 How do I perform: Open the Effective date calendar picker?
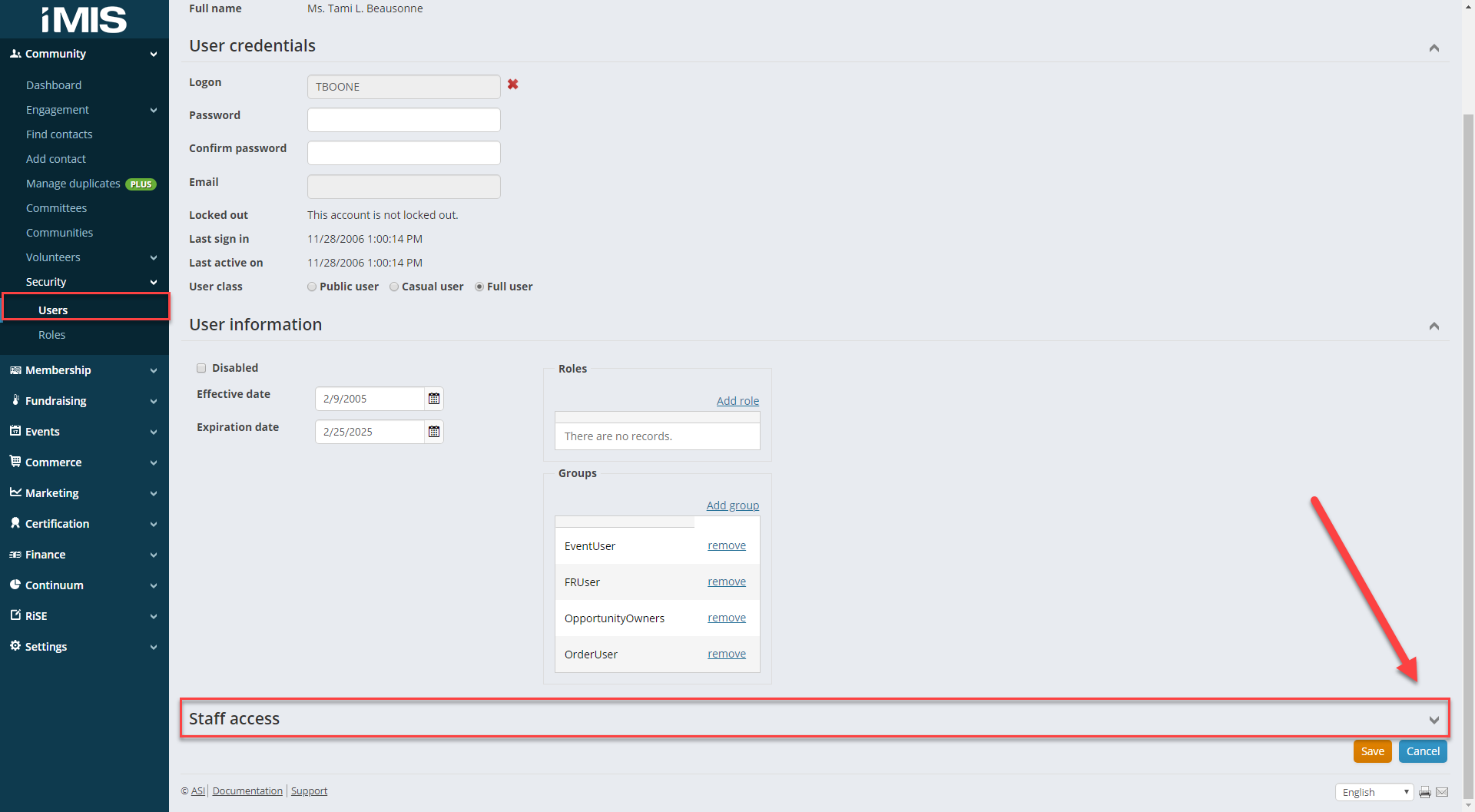[434, 399]
